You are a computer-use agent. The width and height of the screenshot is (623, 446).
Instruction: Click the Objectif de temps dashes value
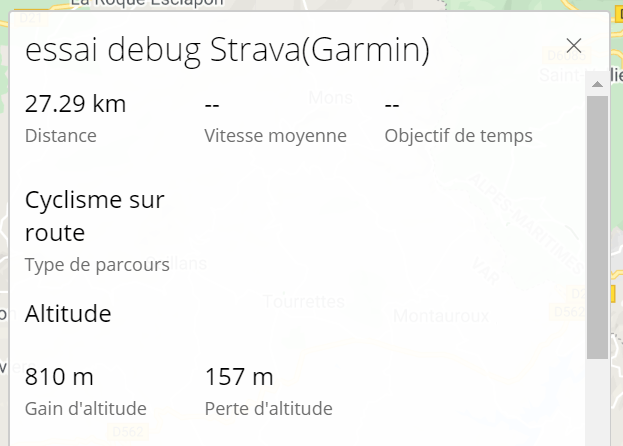point(392,104)
